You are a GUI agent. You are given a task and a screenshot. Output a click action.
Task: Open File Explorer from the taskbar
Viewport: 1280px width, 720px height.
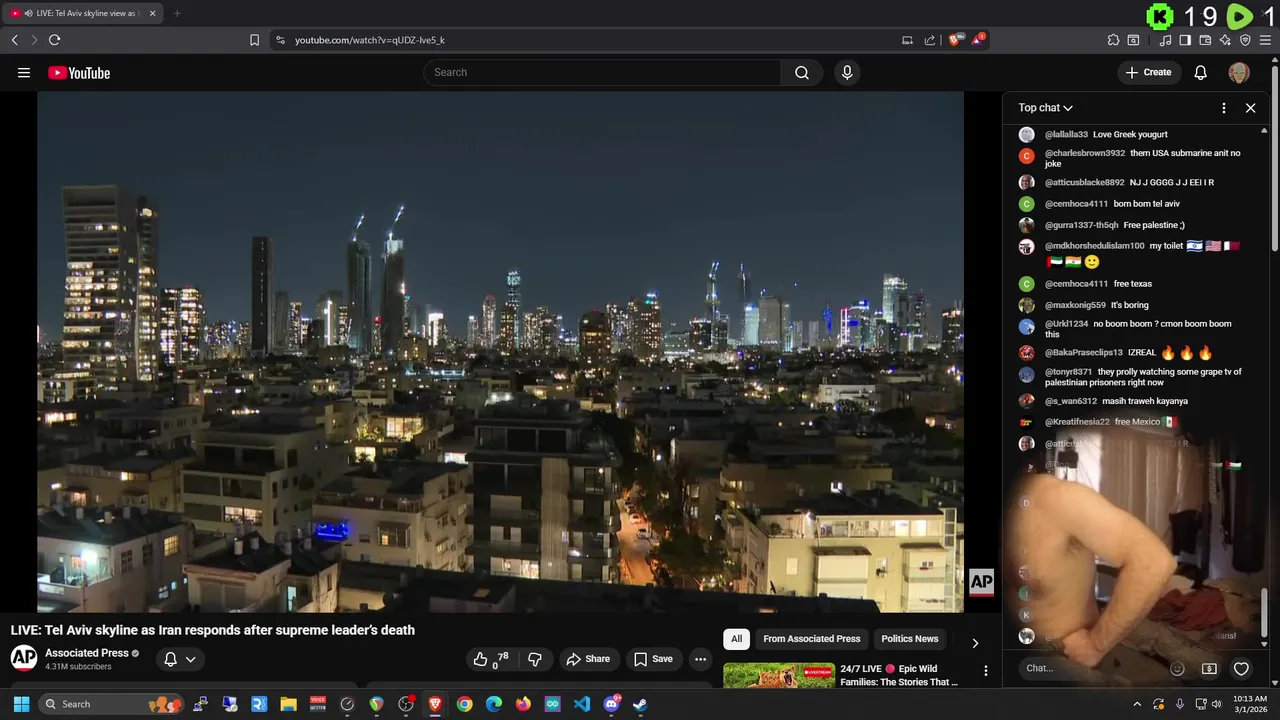click(288, 704)
